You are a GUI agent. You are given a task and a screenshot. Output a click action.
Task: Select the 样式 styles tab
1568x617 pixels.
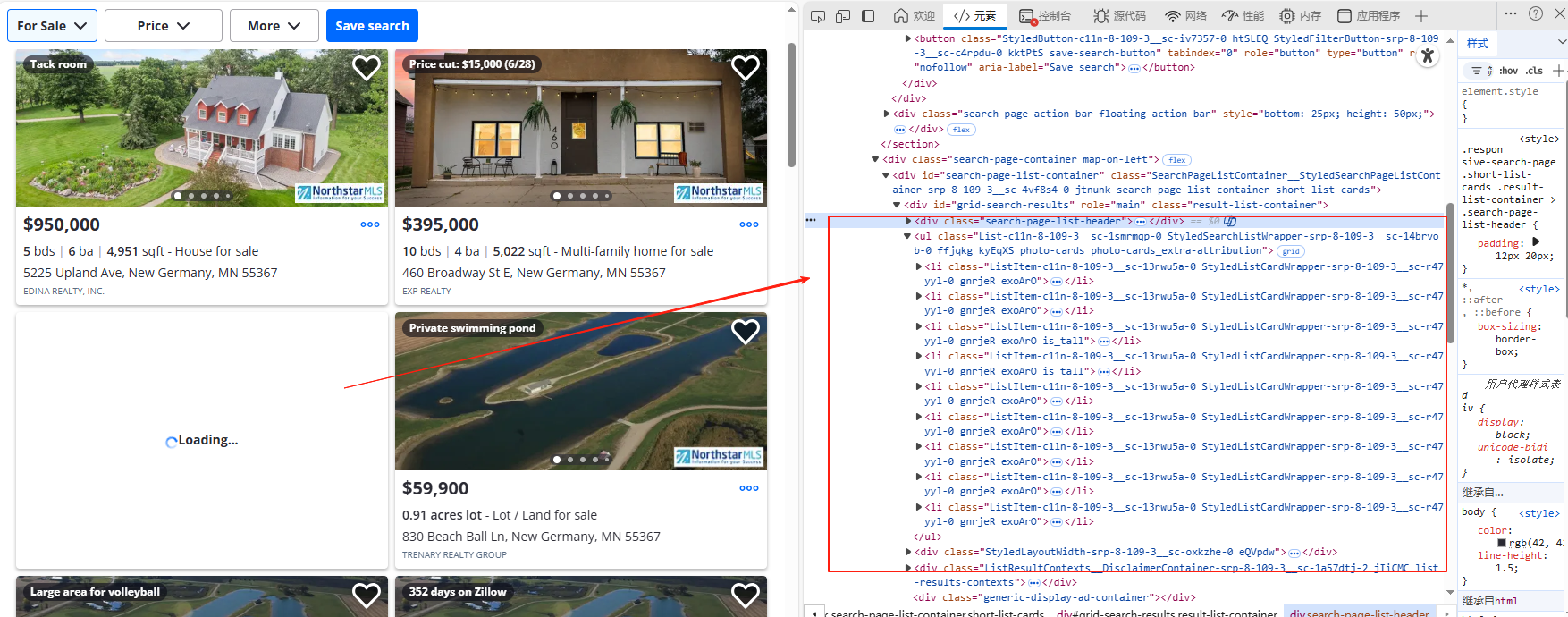[x=1478, y=43]
